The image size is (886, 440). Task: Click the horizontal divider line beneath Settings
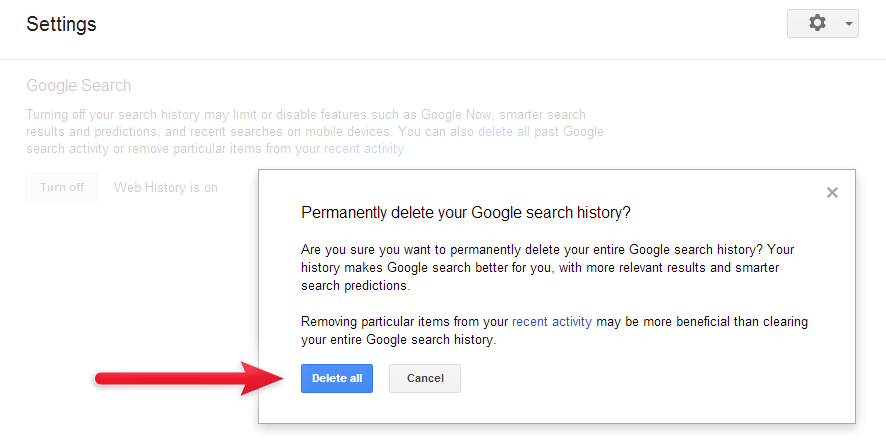tap(443, 59)
